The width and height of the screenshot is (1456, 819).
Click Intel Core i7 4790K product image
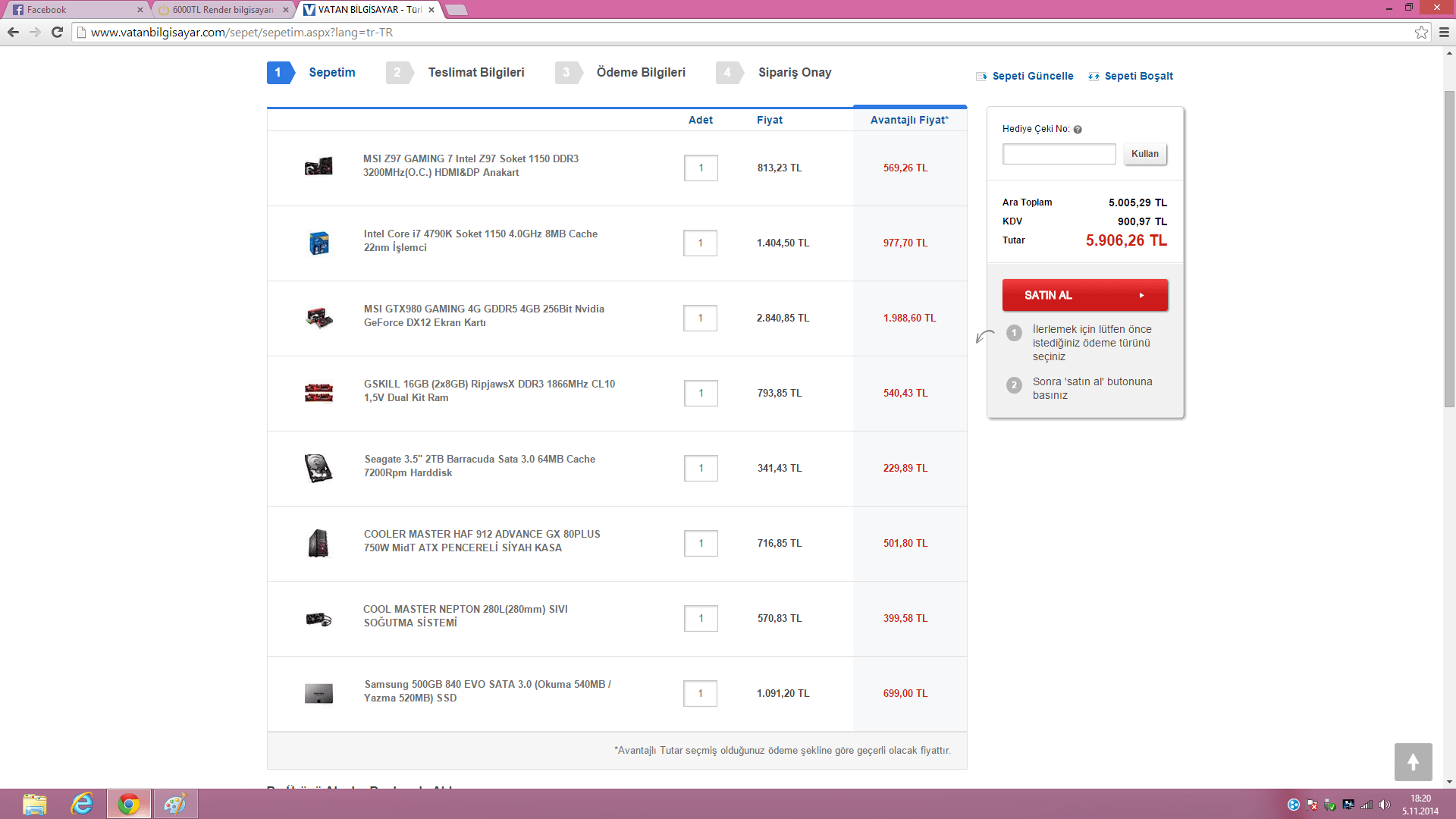(x=318, y=243)
